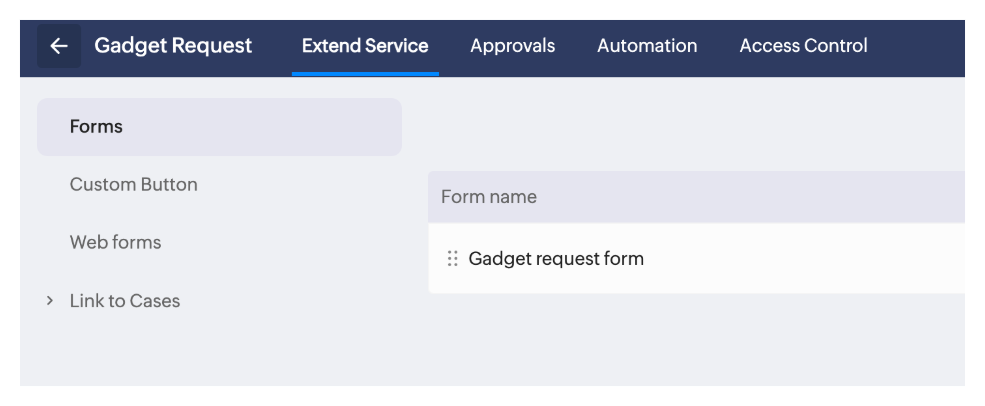Click the Form name column header

[489, 197]
